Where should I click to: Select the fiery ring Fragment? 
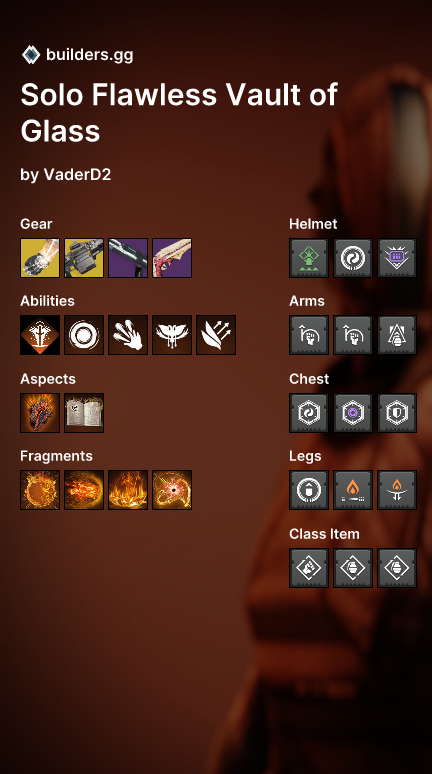40,490
